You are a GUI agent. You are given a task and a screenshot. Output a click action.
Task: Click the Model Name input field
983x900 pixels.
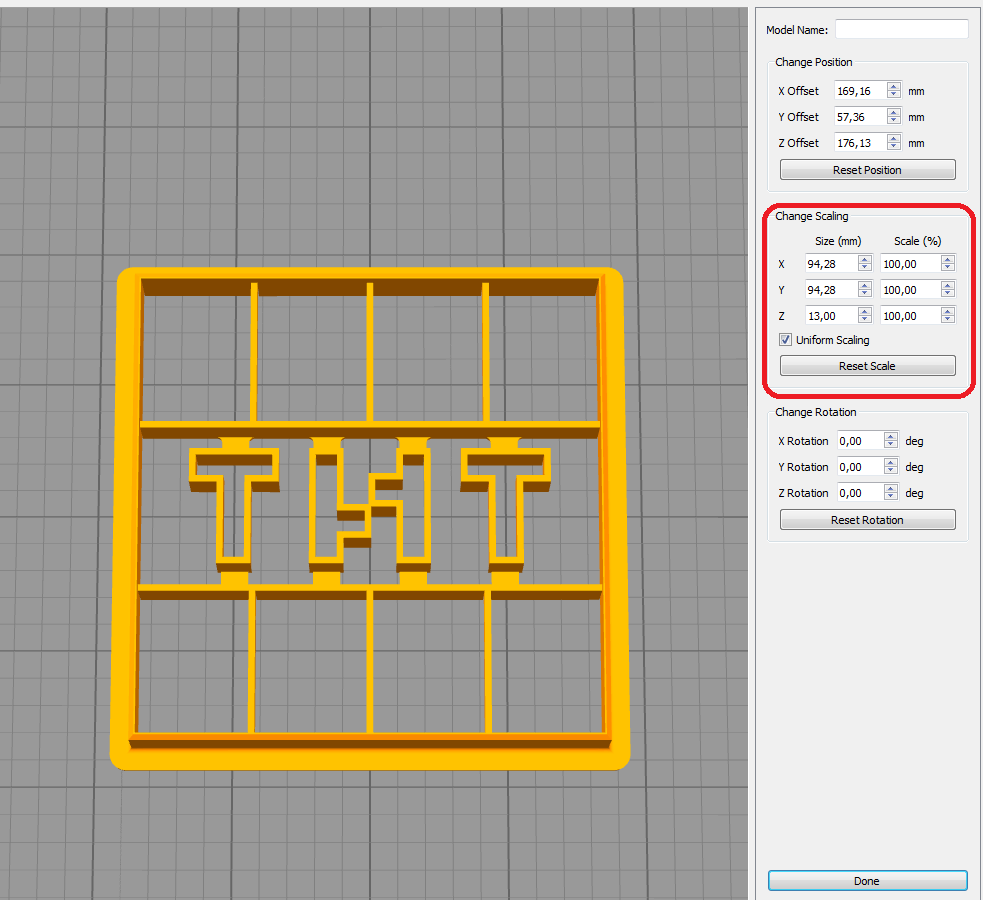(x=902, y=29)
